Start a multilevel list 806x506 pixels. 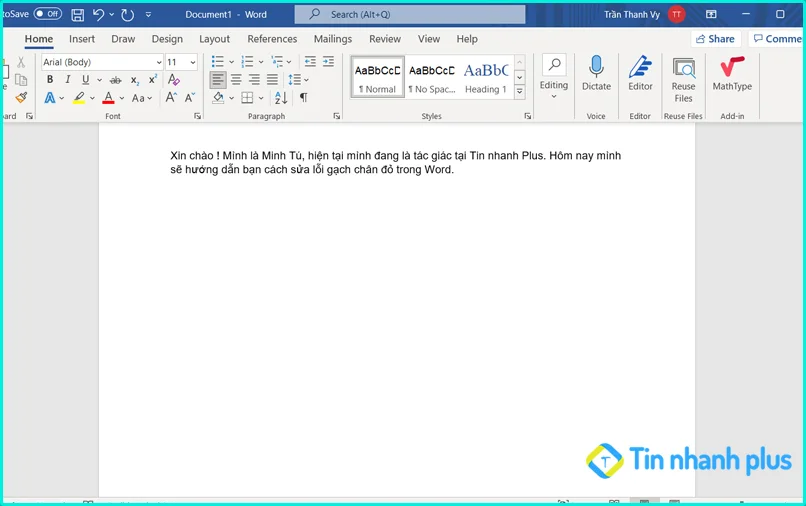[277, 62]
